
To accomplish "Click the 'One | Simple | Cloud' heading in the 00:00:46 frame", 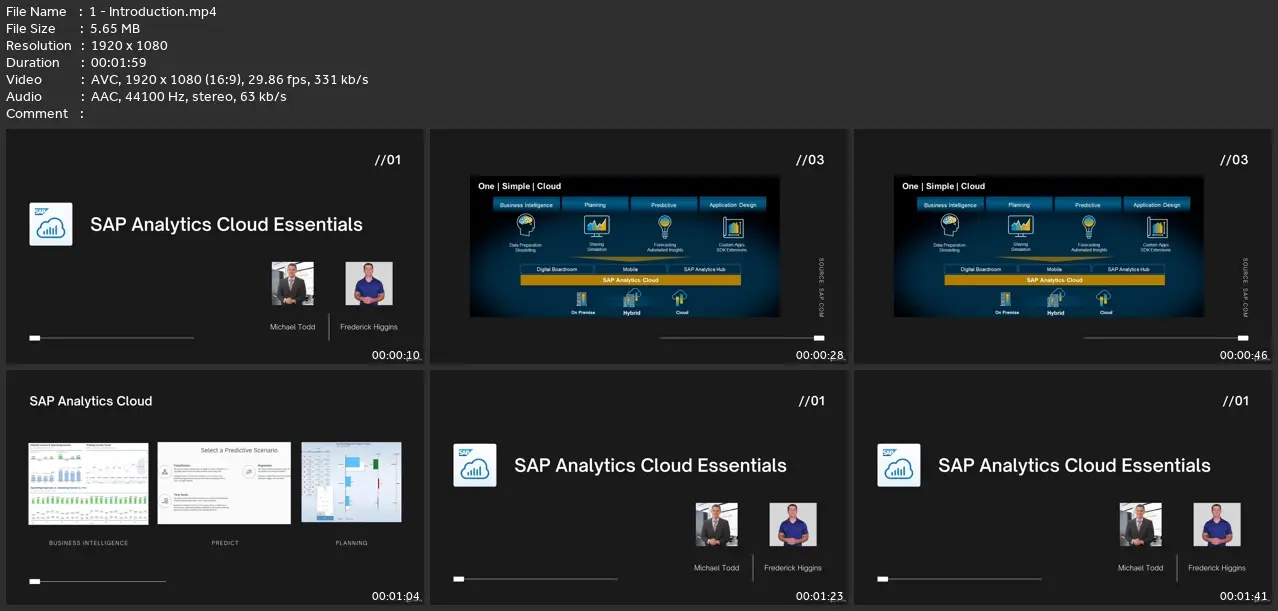I will coord(944,186).
